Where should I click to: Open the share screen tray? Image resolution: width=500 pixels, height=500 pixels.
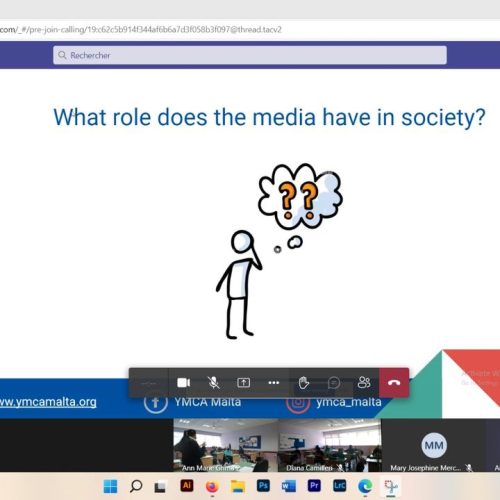(x=243, y=383)
